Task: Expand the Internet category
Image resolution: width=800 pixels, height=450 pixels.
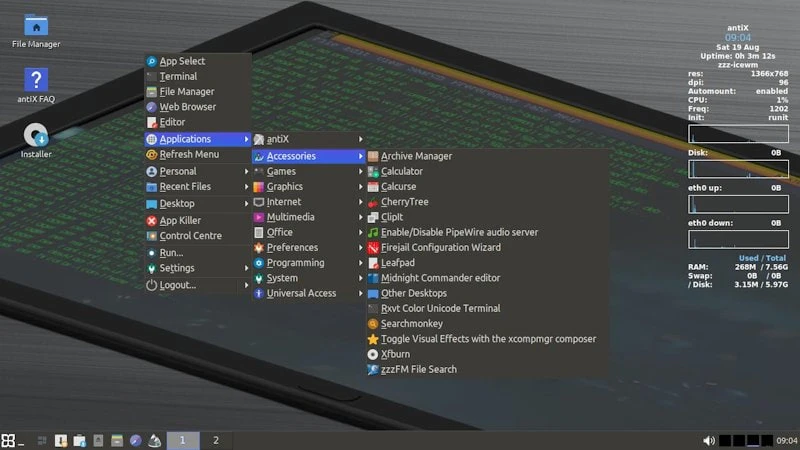Action: pyautogui.click(x=309, y=202)
